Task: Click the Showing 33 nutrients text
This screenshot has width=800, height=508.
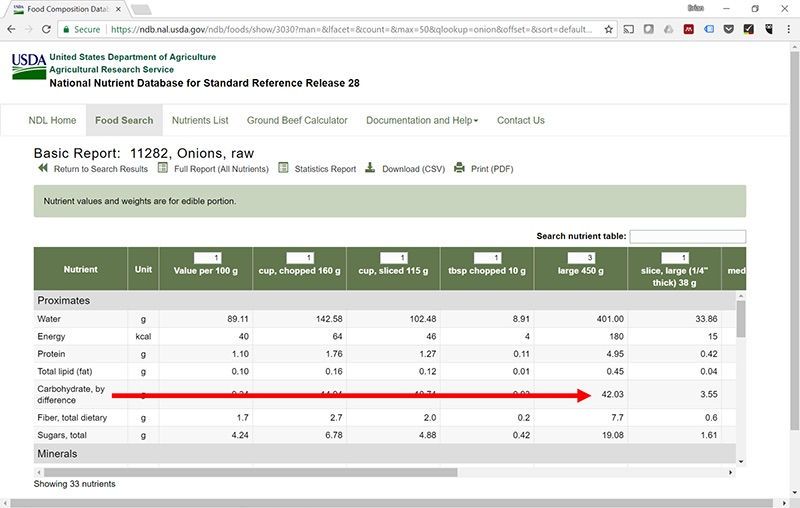Action: 74,484
